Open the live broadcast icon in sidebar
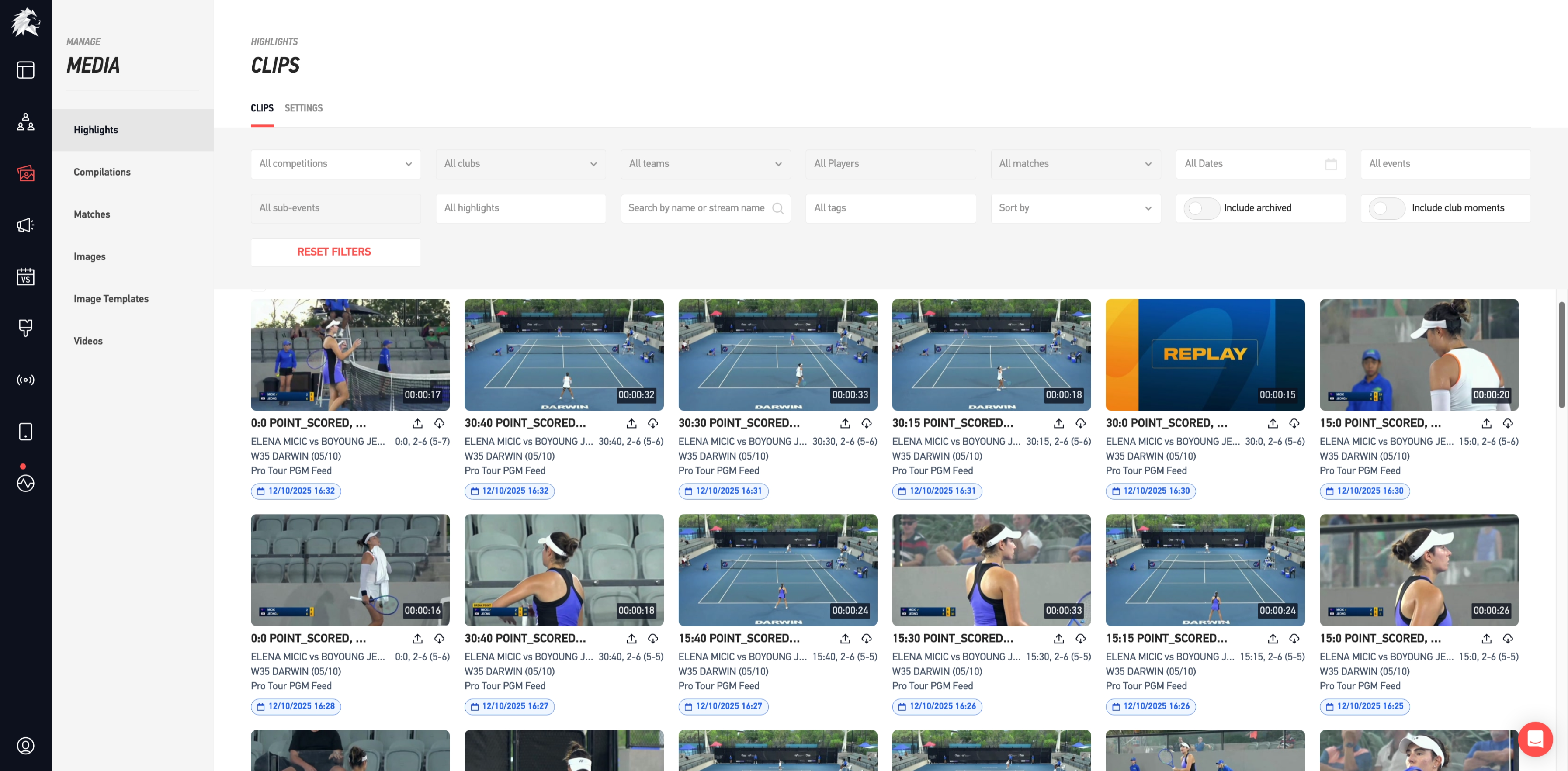The image size is (1568, 771). pos(25,380)
